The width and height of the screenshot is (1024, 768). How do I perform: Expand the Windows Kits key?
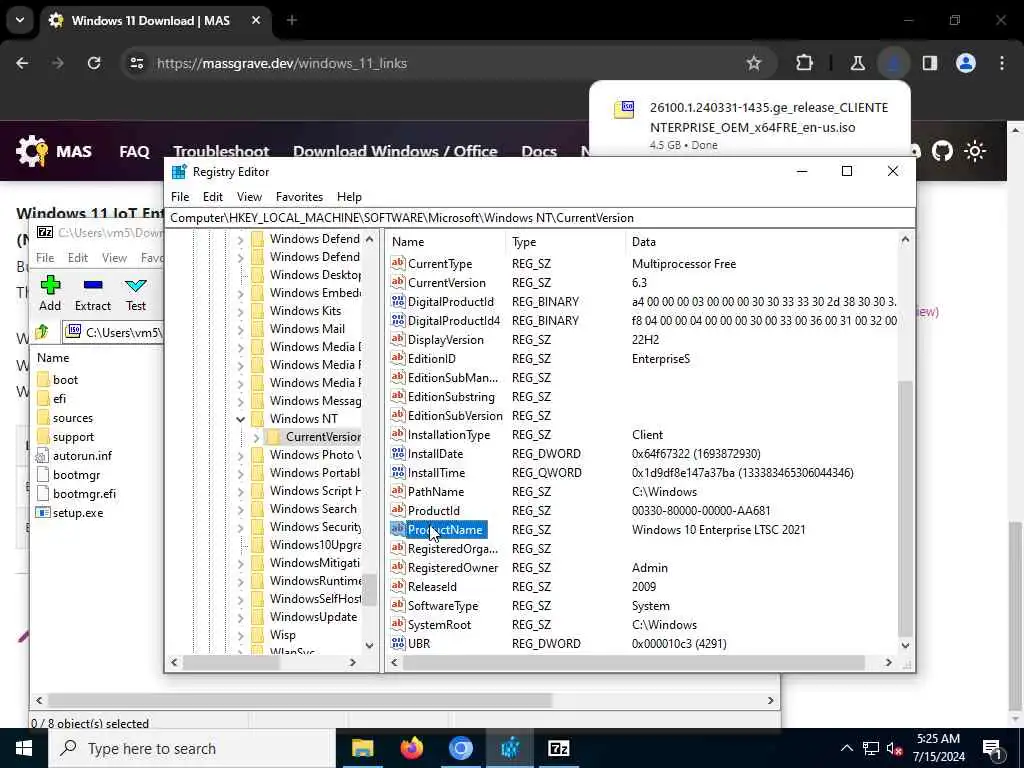coord(240,311)
